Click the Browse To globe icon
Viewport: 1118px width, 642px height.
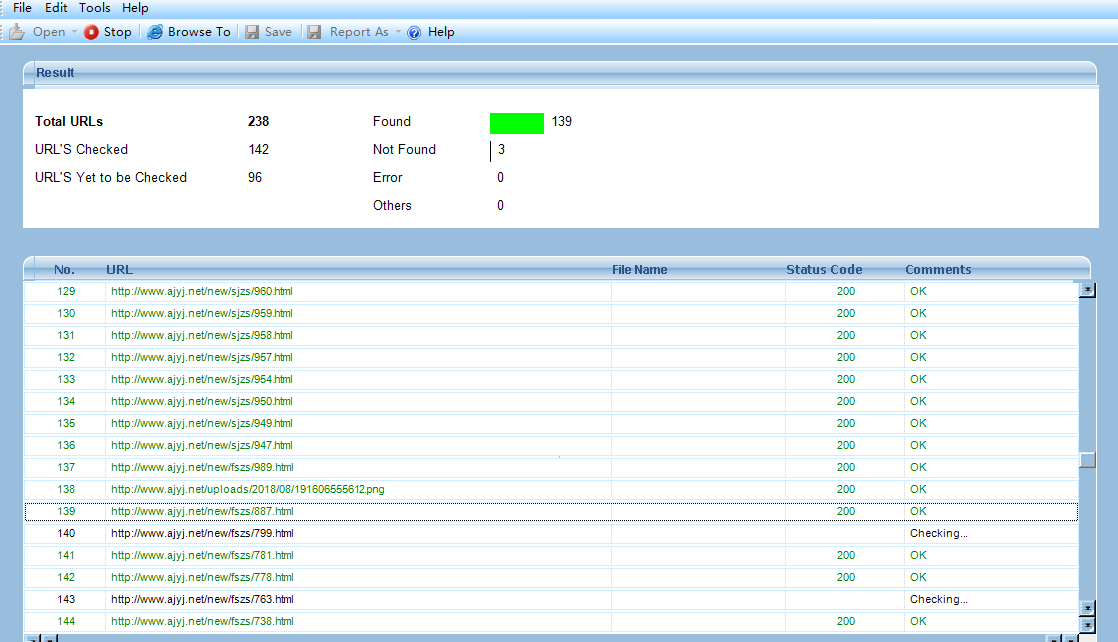(155, 32)
